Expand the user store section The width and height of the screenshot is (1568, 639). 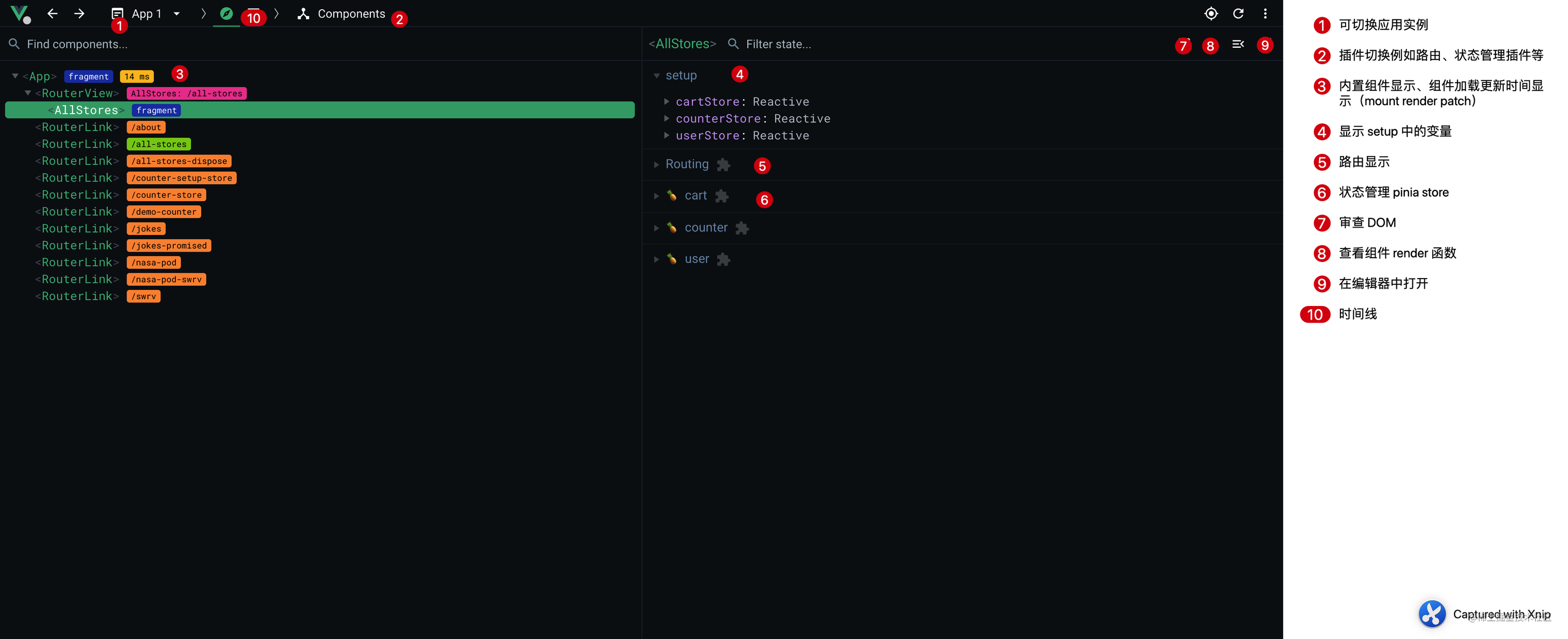pyautogui.click(x=656, y=259)
